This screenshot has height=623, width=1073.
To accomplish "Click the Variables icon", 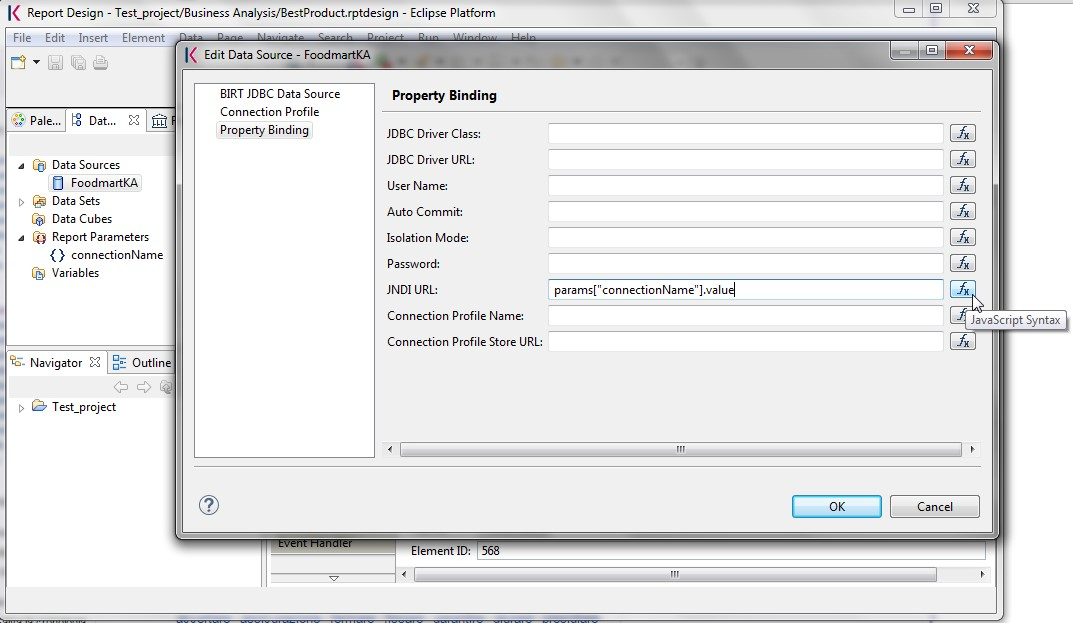I will point(39,273).
